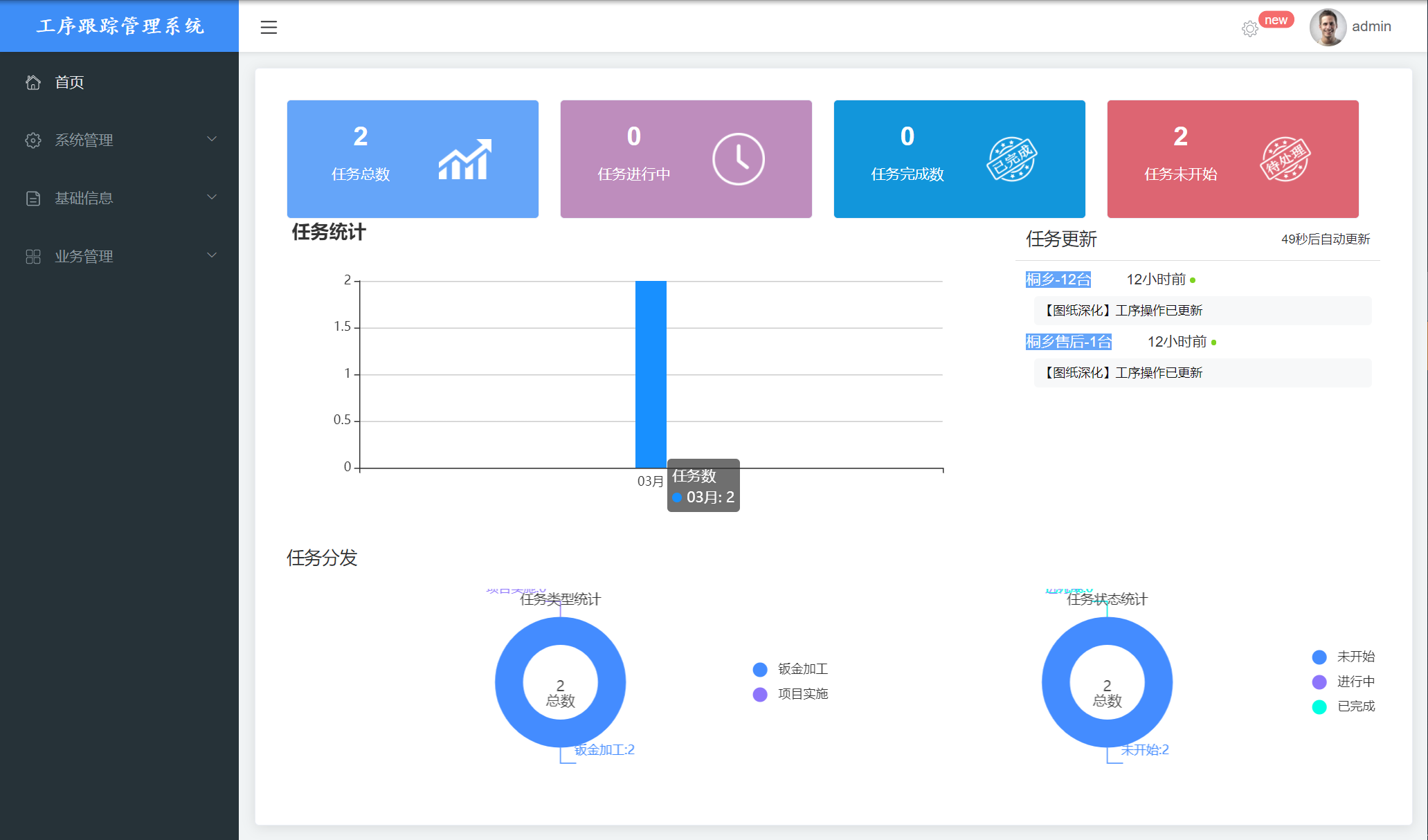
Task: Click the rising chart icon on 任务总数 card
Action: point(464,159)
